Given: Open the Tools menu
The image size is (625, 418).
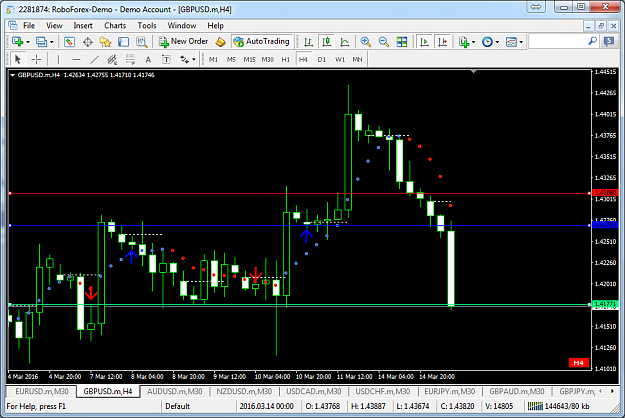Looking at the screenshot, I should [147, 26].
